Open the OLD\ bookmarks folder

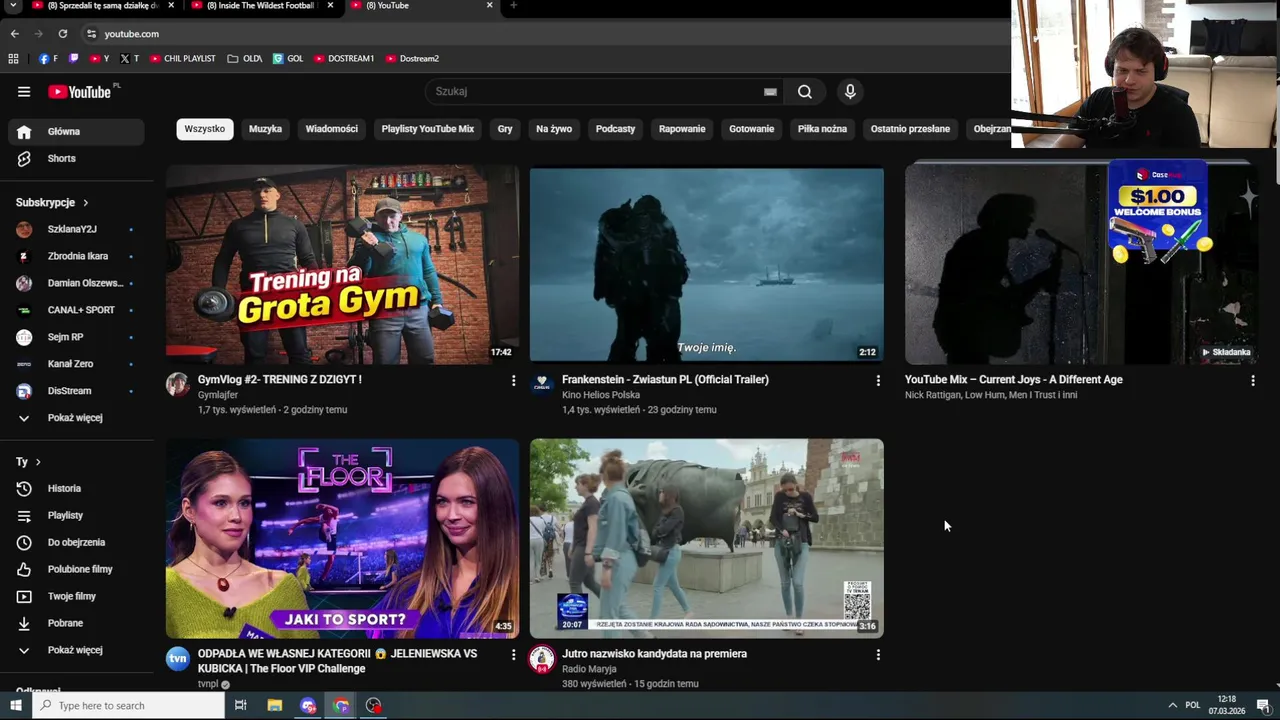coord(244,59)
